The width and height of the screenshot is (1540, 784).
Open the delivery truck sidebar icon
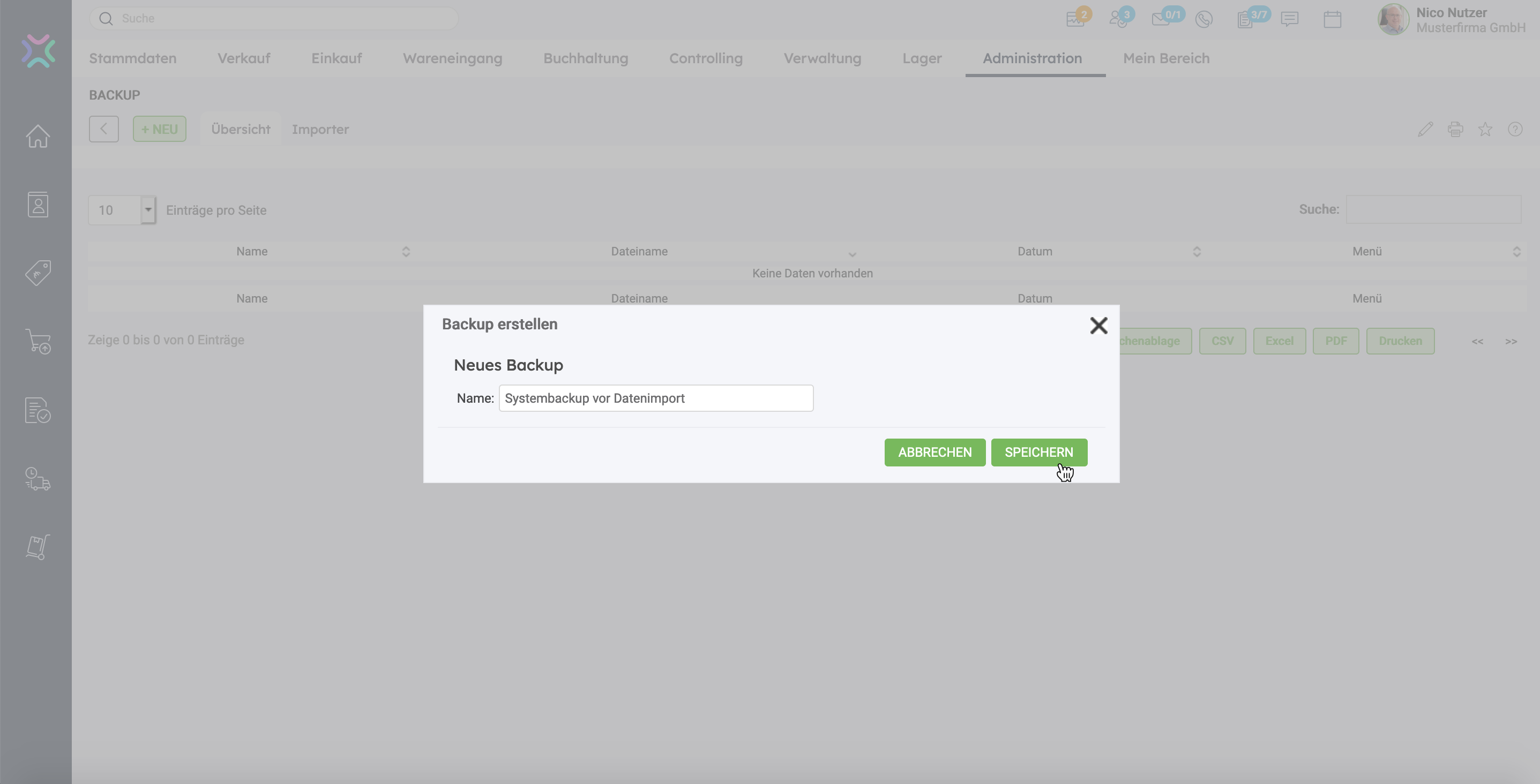tap(38, 479)
